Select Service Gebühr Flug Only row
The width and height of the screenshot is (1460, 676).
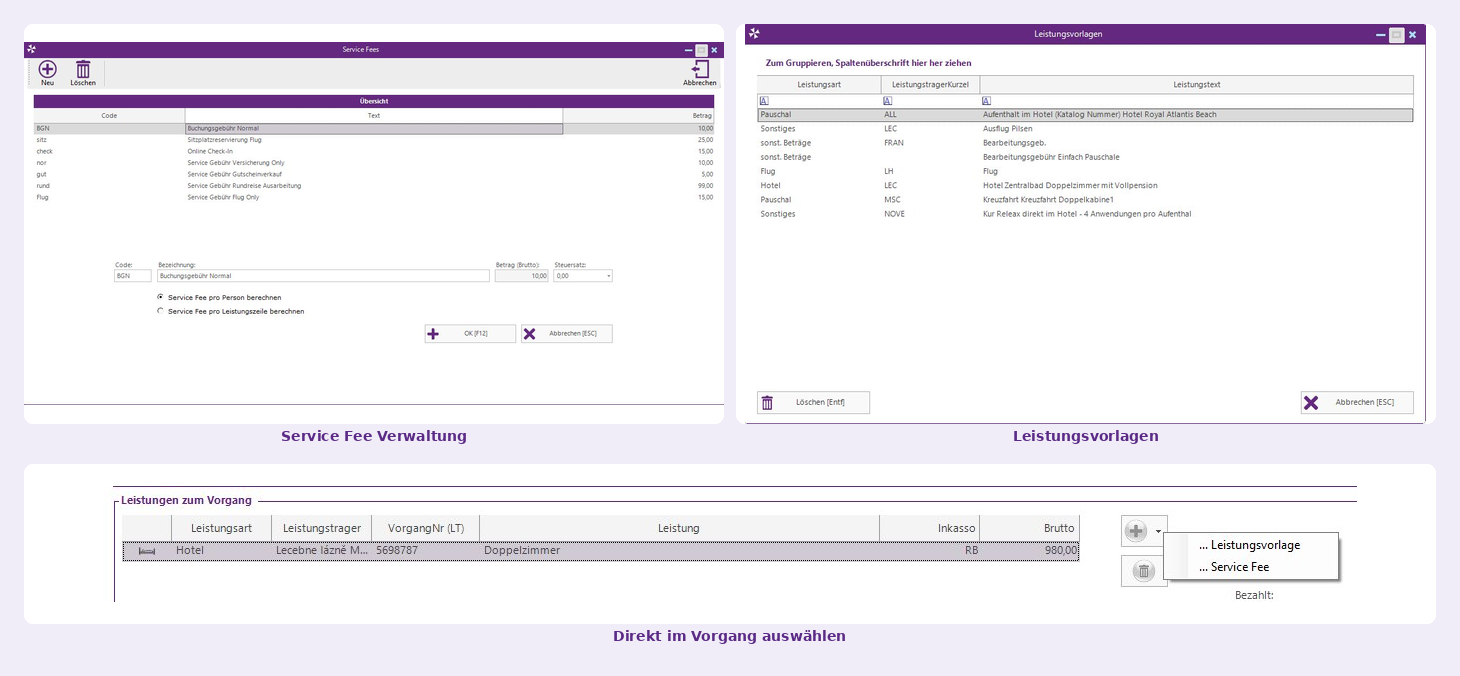pyautogui.click(x=374, y=197)
